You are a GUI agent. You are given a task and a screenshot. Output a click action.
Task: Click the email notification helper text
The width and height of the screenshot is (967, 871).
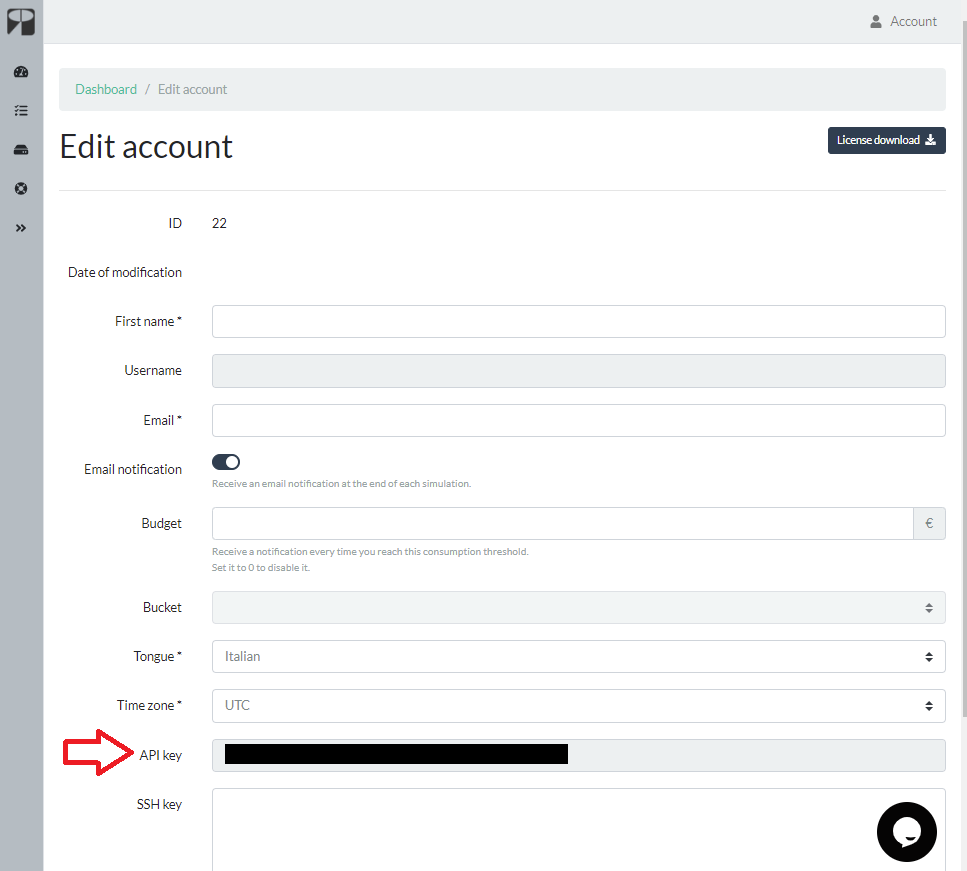(341, 484)
